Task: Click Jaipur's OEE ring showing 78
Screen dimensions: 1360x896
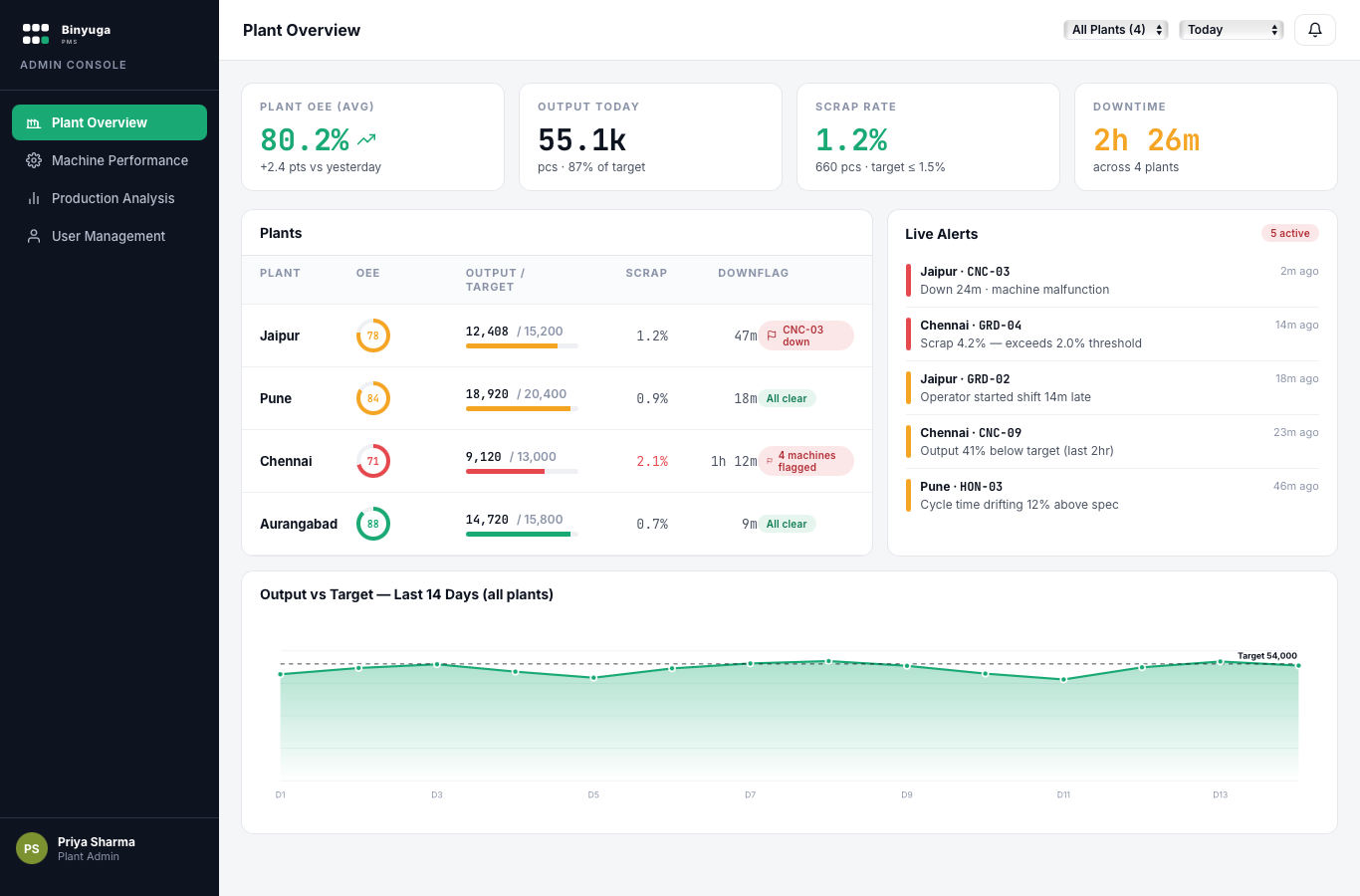Action: point(373,336)
